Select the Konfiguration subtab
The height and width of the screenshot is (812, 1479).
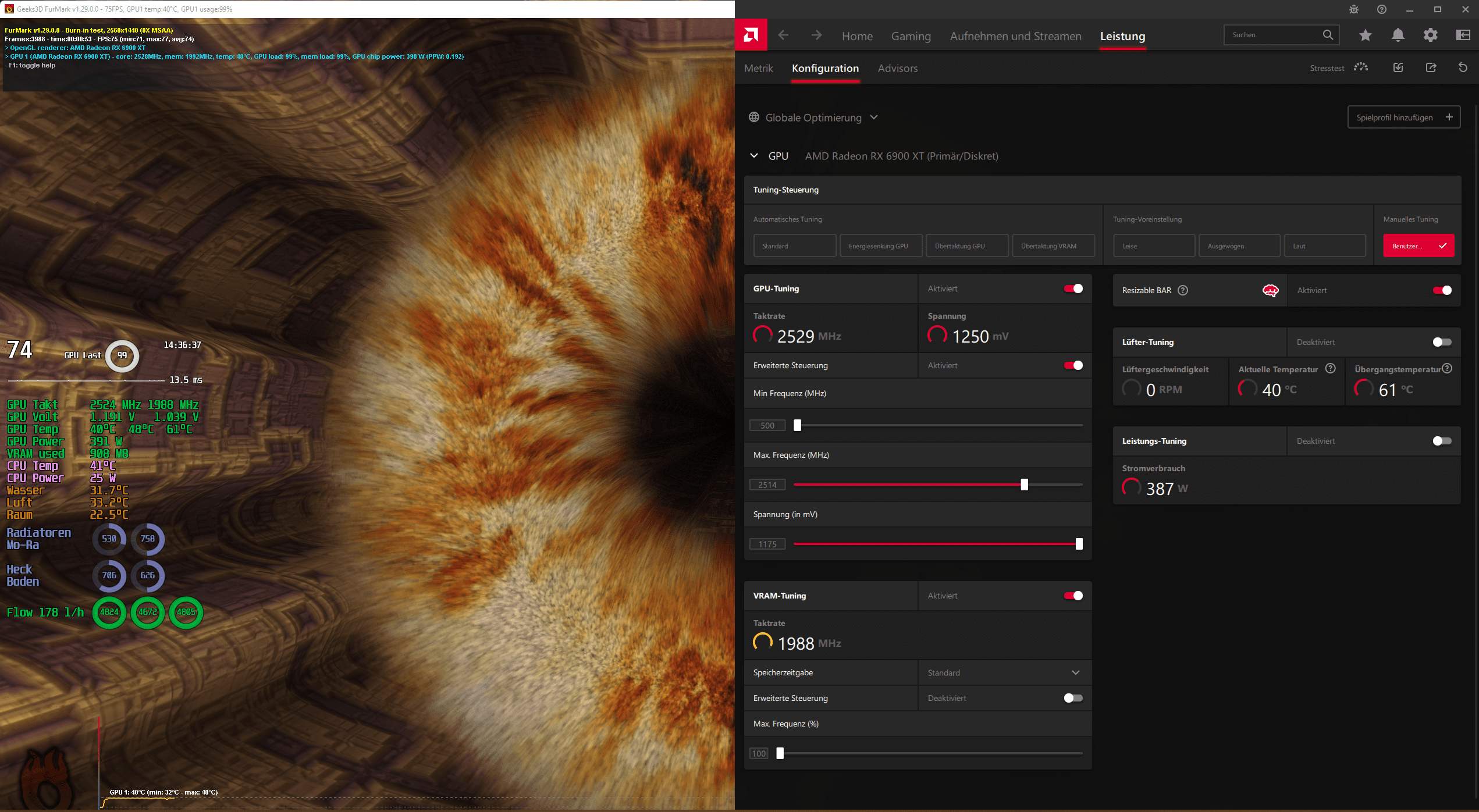click(x=825, y=68)
